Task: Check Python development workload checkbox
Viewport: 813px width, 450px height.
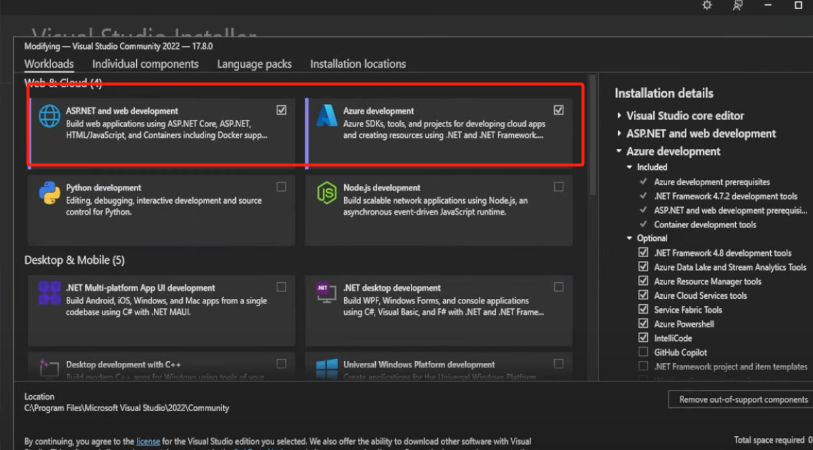Action: (x=281, y=187)
